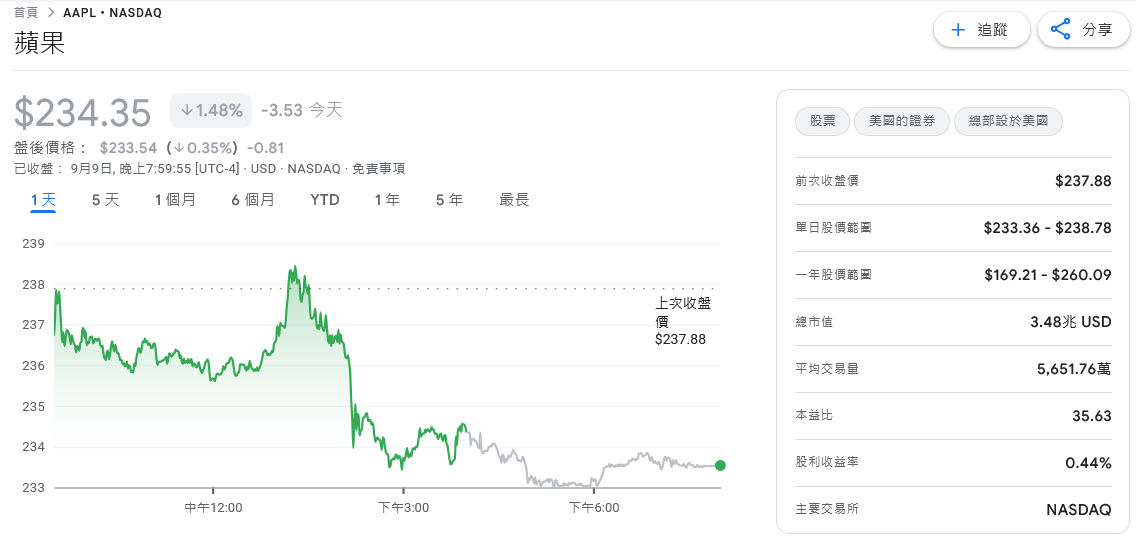Click the share icon beside 分享
The image size is (1136, 537).
[x=1061, y=30]
